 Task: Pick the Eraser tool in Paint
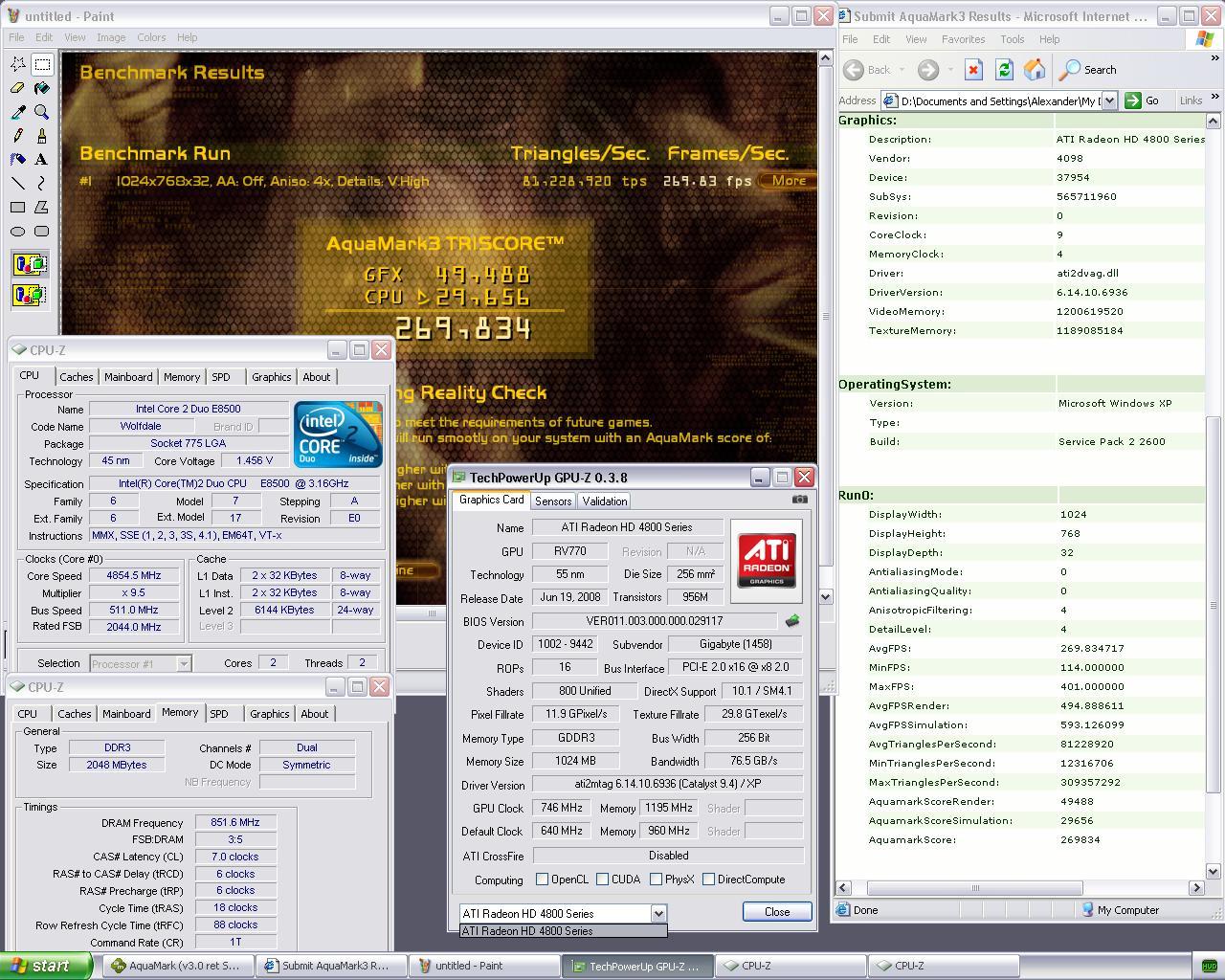coord(18,88)
